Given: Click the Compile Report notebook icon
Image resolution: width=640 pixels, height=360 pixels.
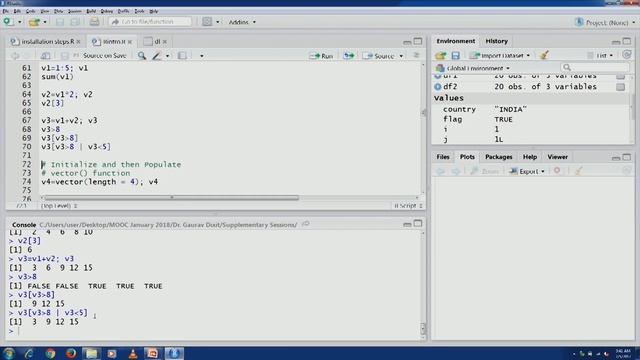Looking at the screenshot, I should click(182, 56).
